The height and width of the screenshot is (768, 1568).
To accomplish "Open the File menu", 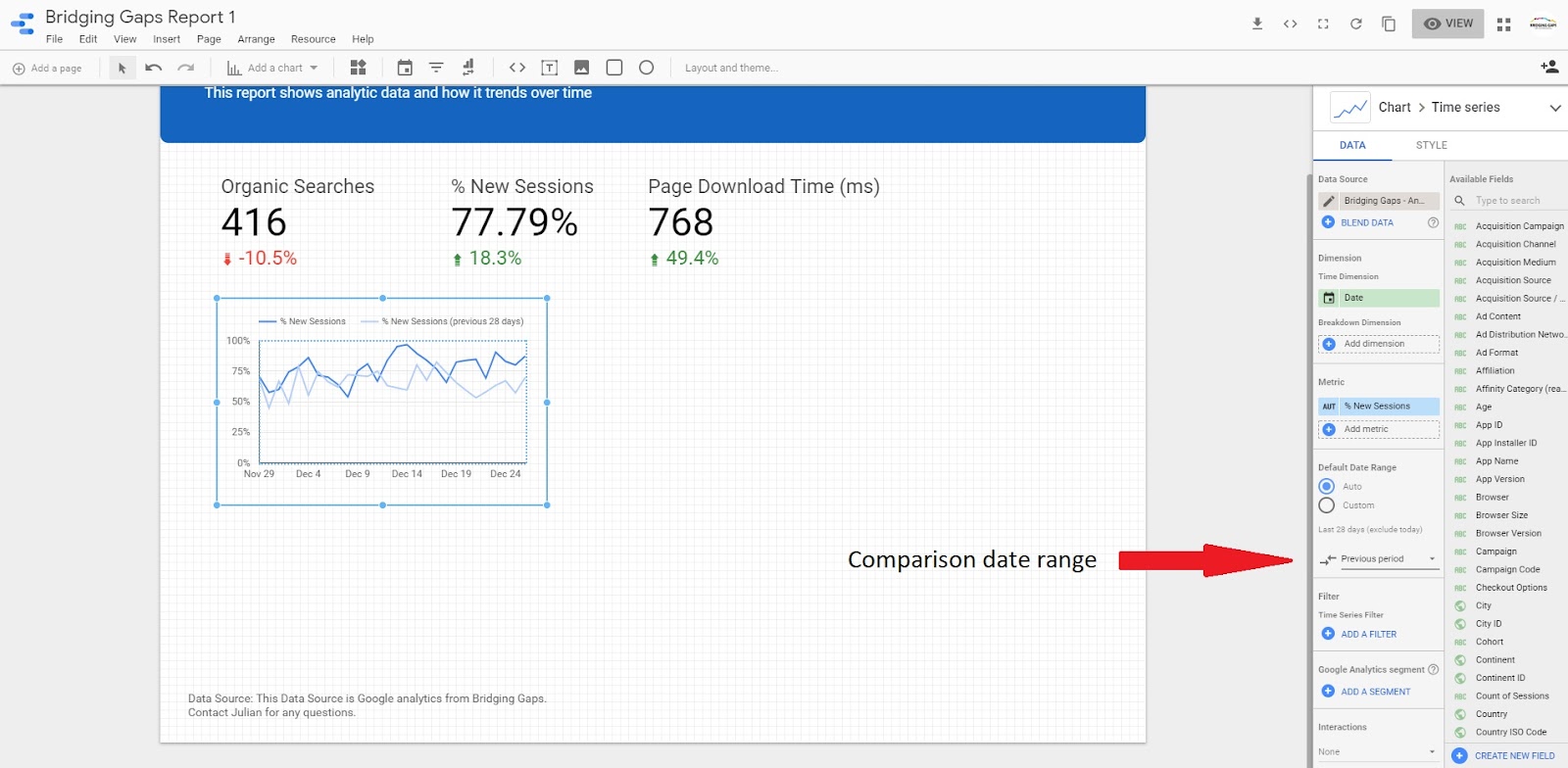I will [x=54, y=39].
